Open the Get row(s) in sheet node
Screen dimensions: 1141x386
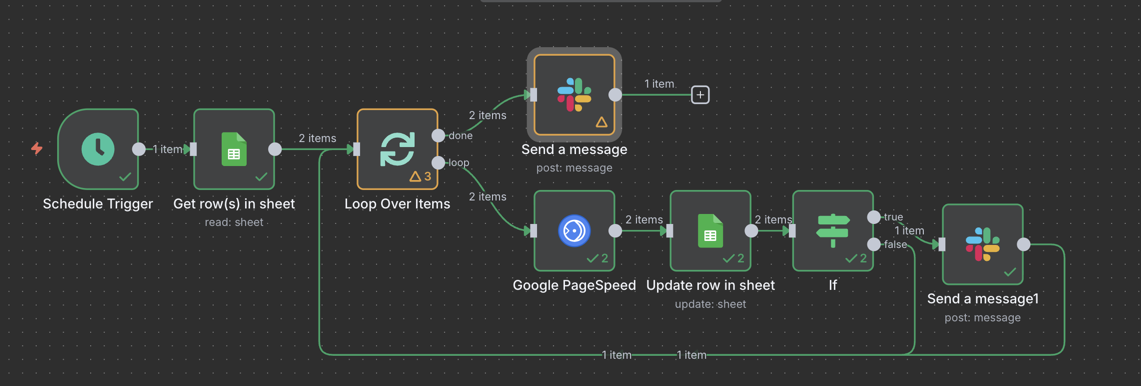pyautogui.click(x=234, y=149)
